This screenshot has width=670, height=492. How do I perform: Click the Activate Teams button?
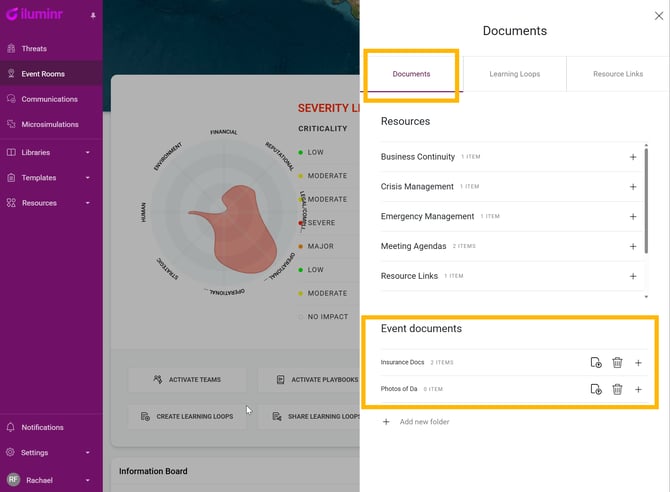187,380
